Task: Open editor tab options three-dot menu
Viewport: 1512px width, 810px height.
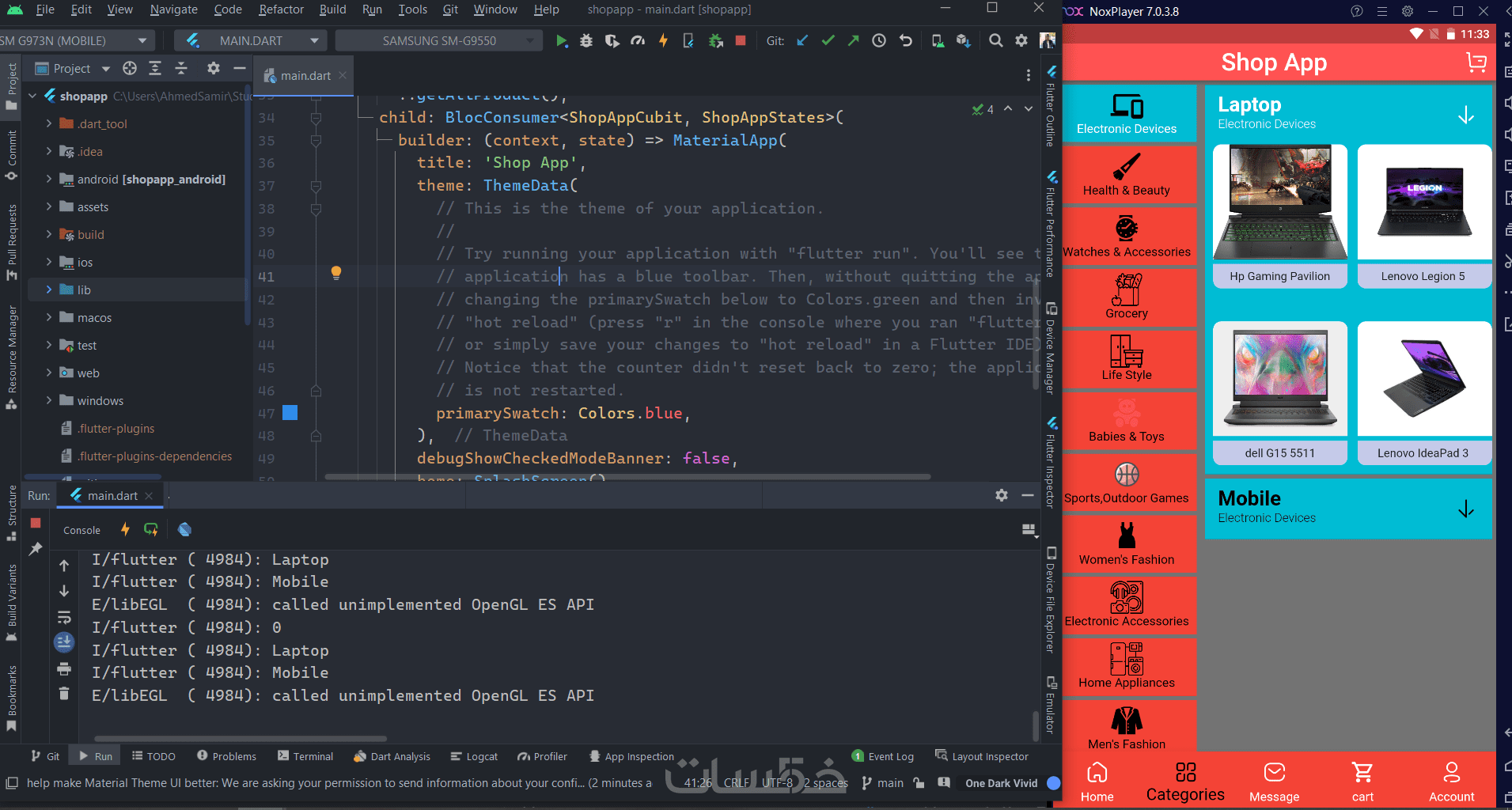Action: (1028, 75)
